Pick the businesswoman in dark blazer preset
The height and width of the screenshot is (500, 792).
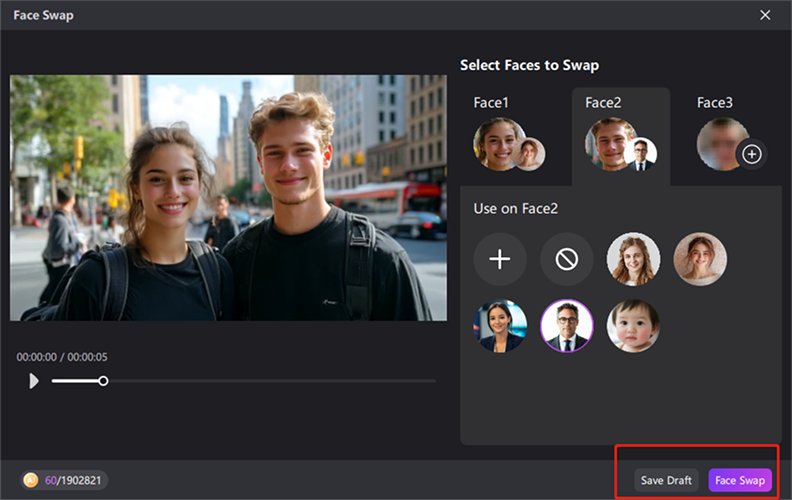[x=499, y=326]
